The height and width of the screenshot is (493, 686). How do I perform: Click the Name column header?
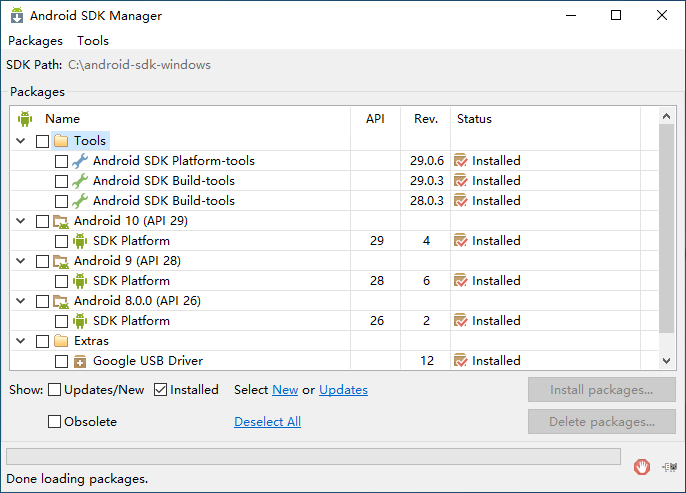(181, 119)
